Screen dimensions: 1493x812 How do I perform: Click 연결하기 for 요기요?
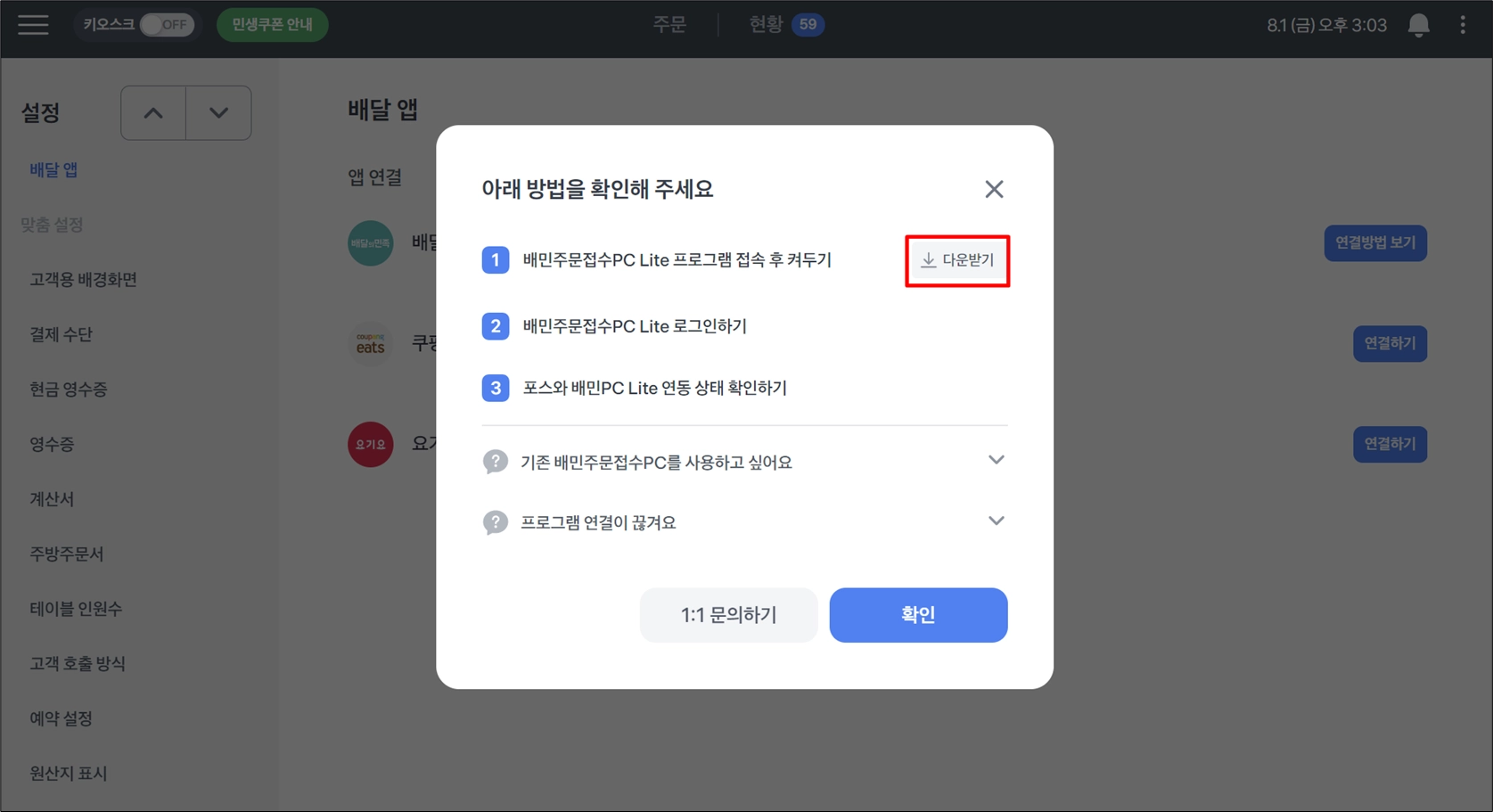(x=1390, y=444)
